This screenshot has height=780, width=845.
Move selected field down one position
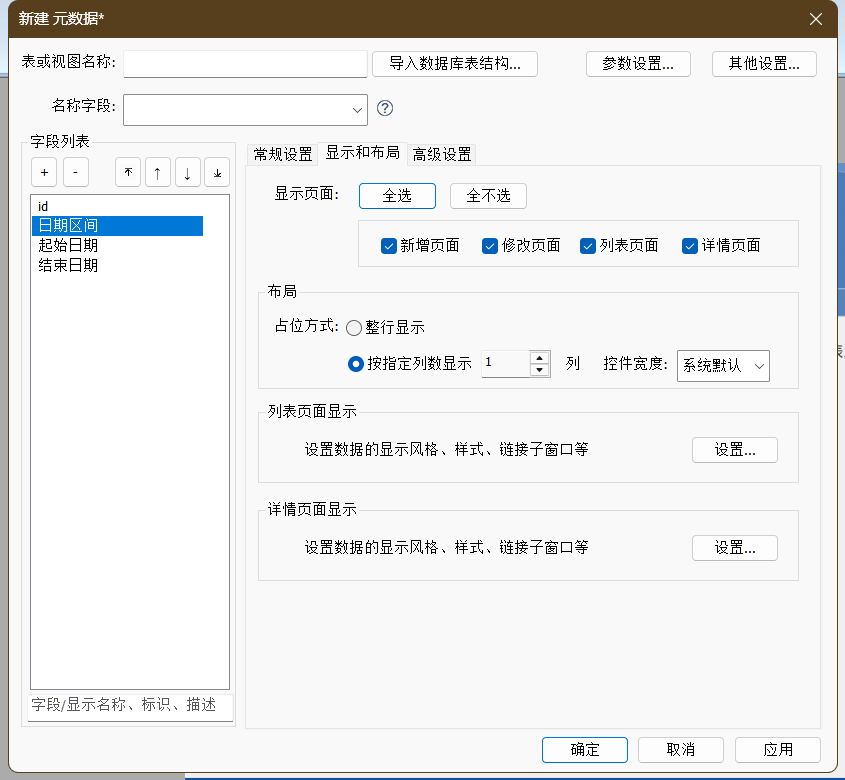187,172
